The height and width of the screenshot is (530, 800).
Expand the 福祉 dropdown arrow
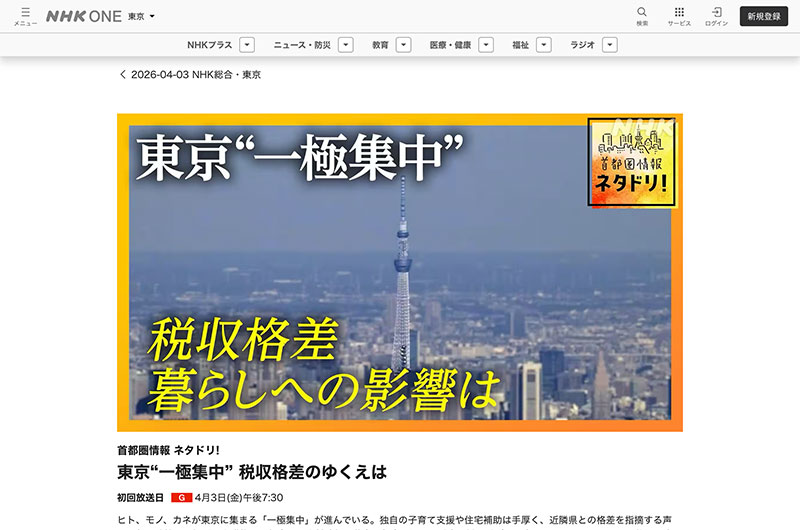click(544, 45)
